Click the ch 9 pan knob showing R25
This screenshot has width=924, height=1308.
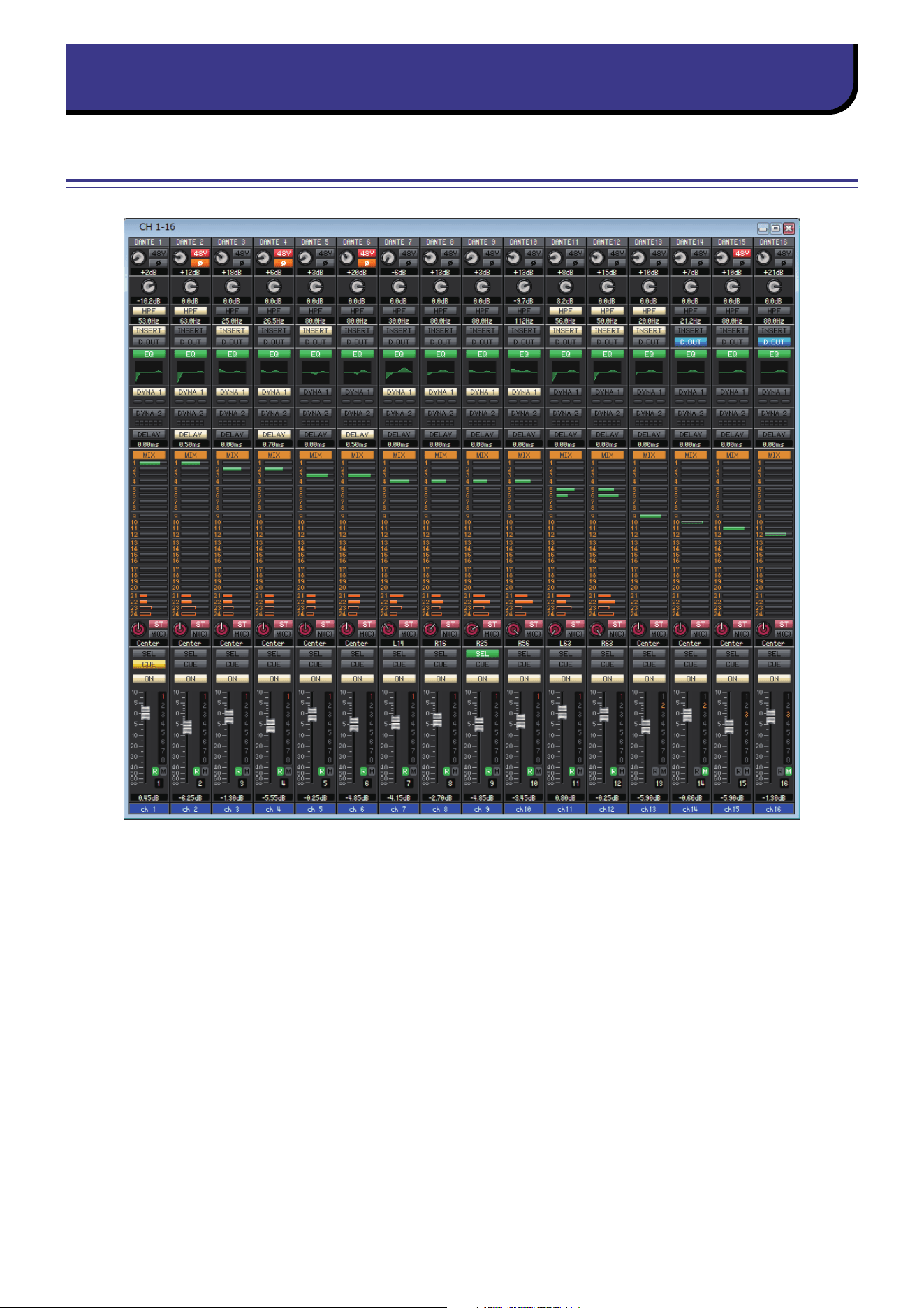tap(472, 629)
